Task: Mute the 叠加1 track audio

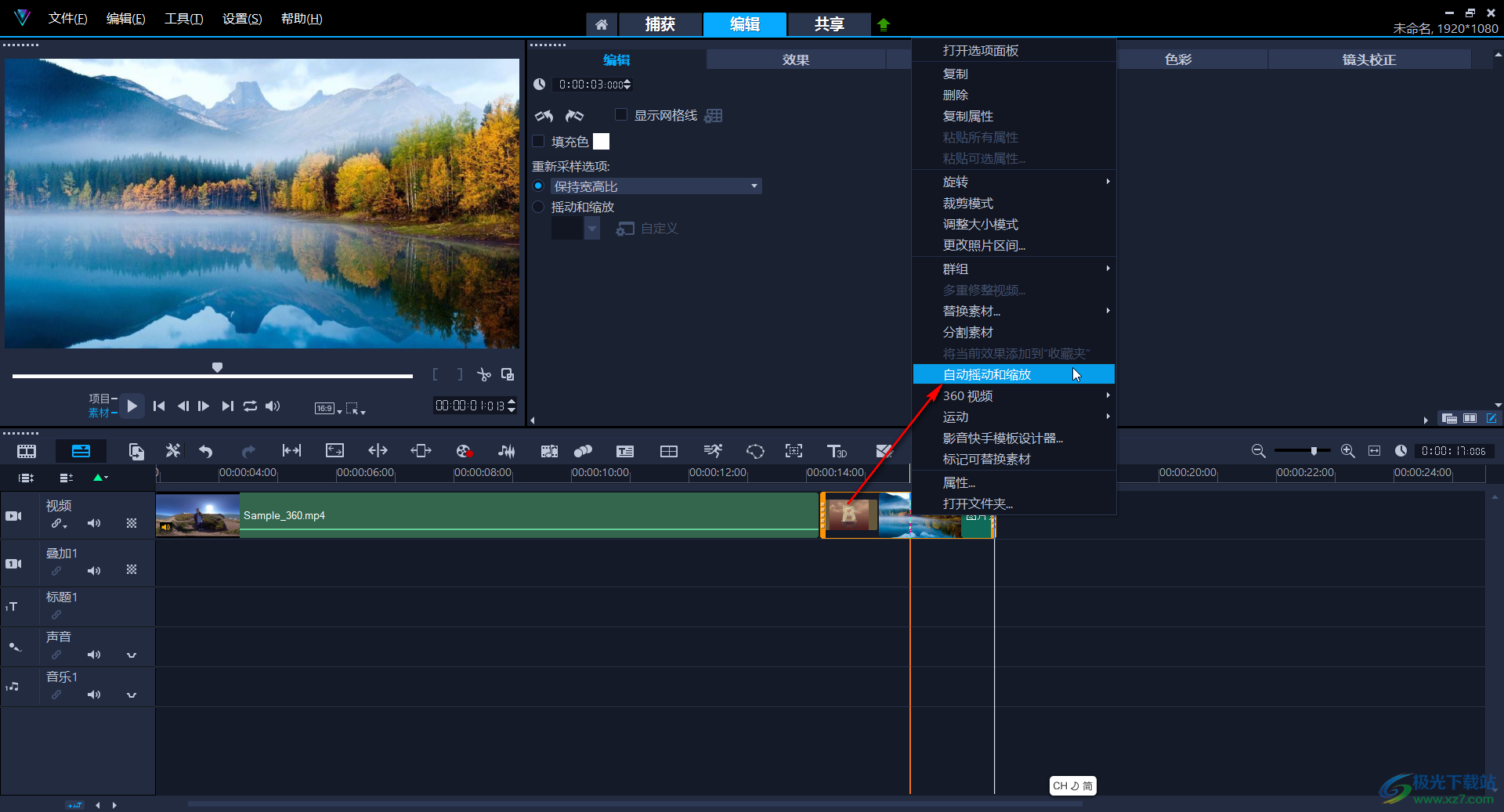Action: [x=94, y=571]
